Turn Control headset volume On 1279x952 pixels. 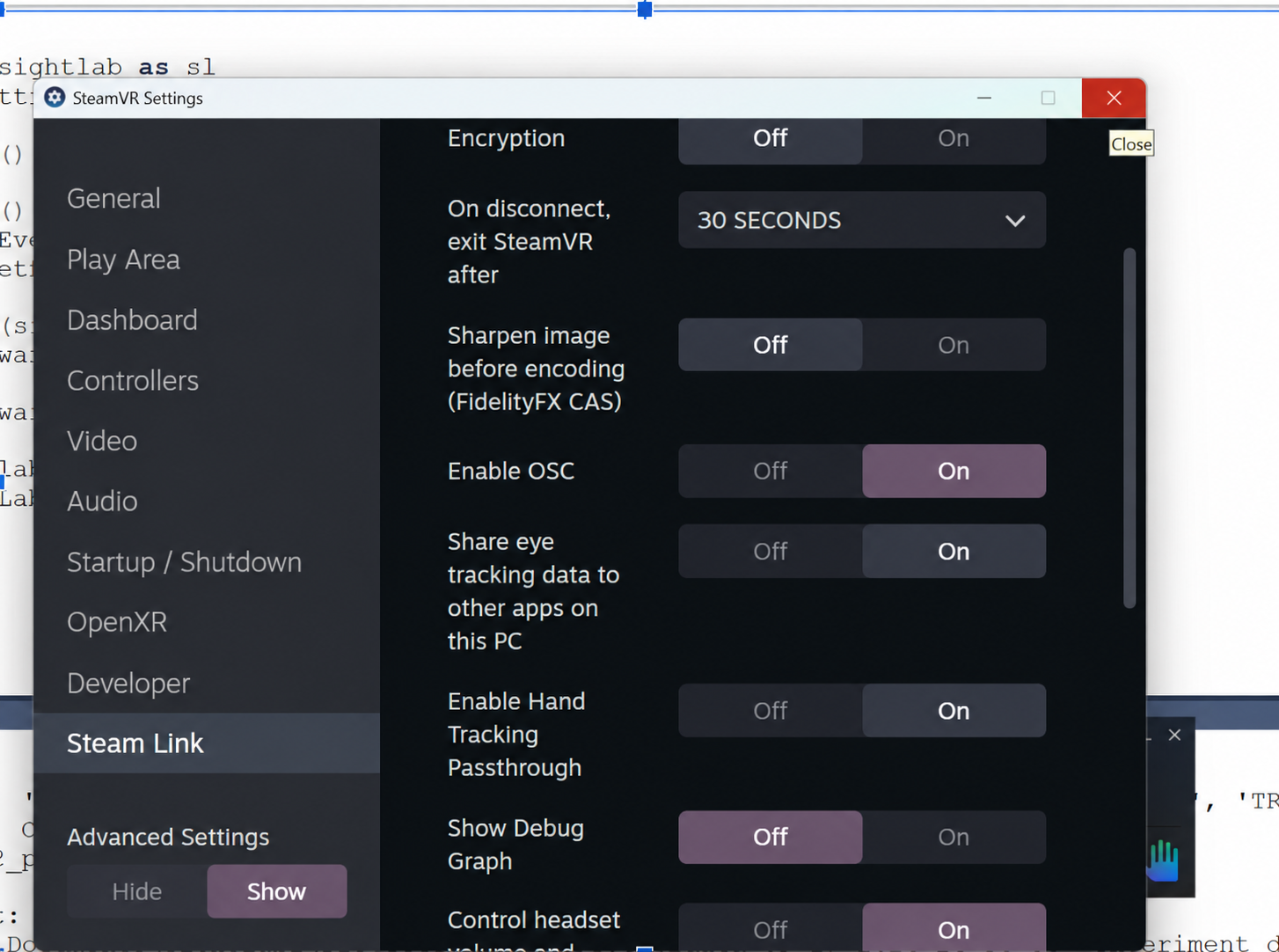(954, 927)
